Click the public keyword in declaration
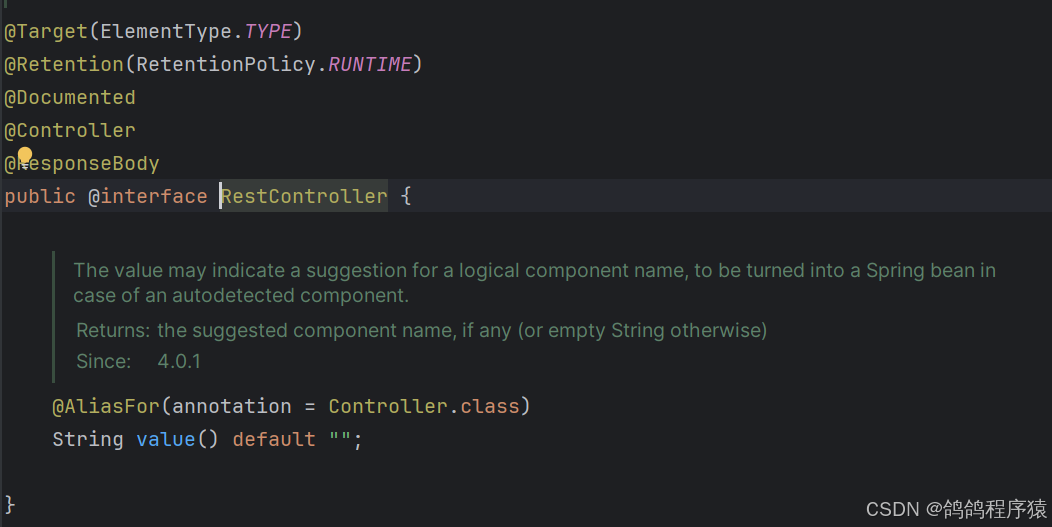This screenshot has width=1052, height=527. pyautogui.click(x=40, y=196)
